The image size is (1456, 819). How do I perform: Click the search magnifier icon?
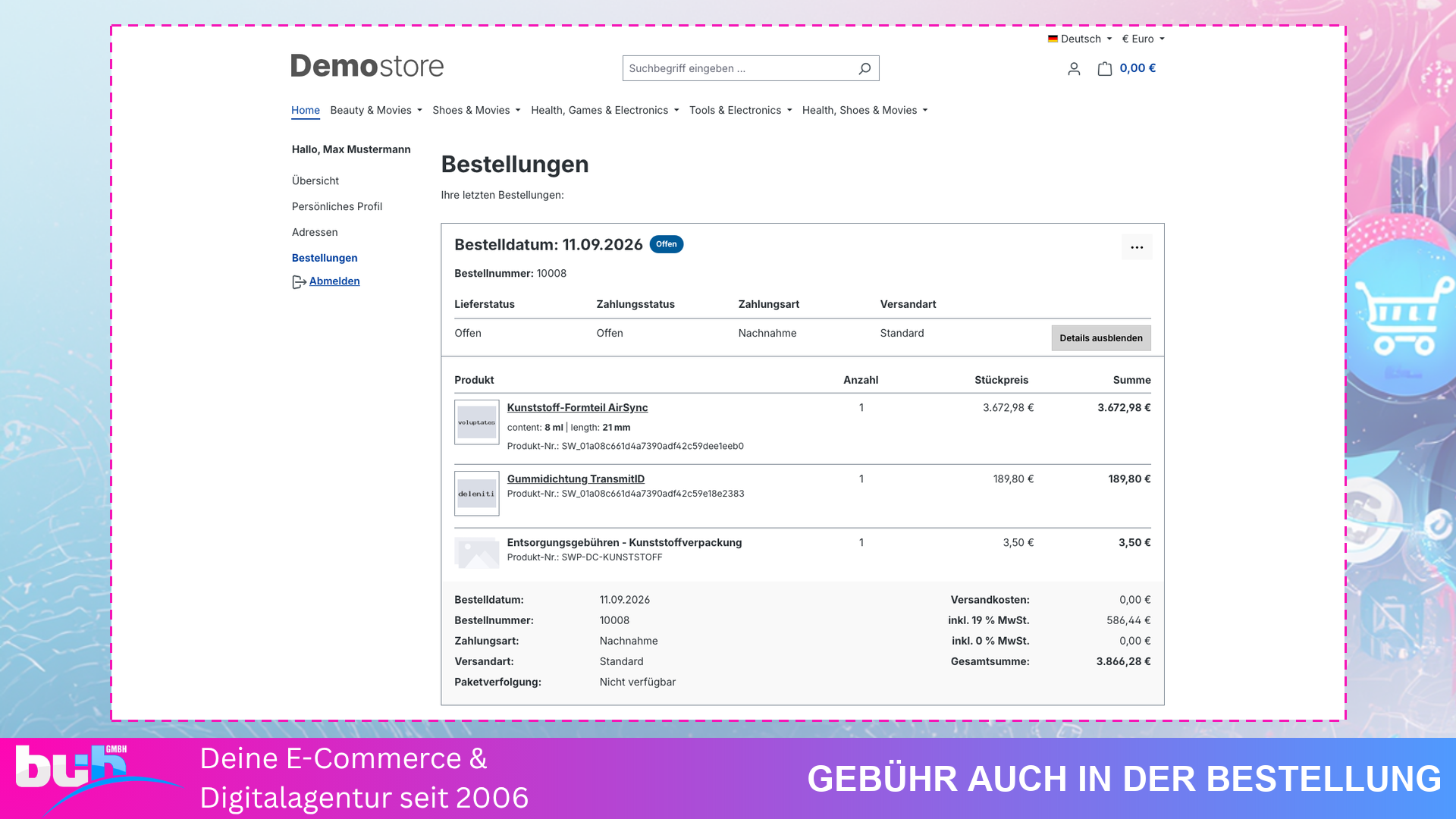pos(864,69)
